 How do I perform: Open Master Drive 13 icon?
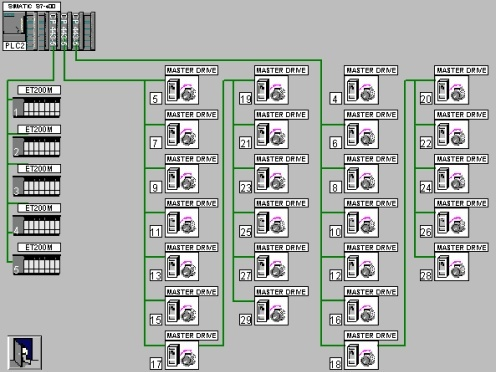click(182, 267)
